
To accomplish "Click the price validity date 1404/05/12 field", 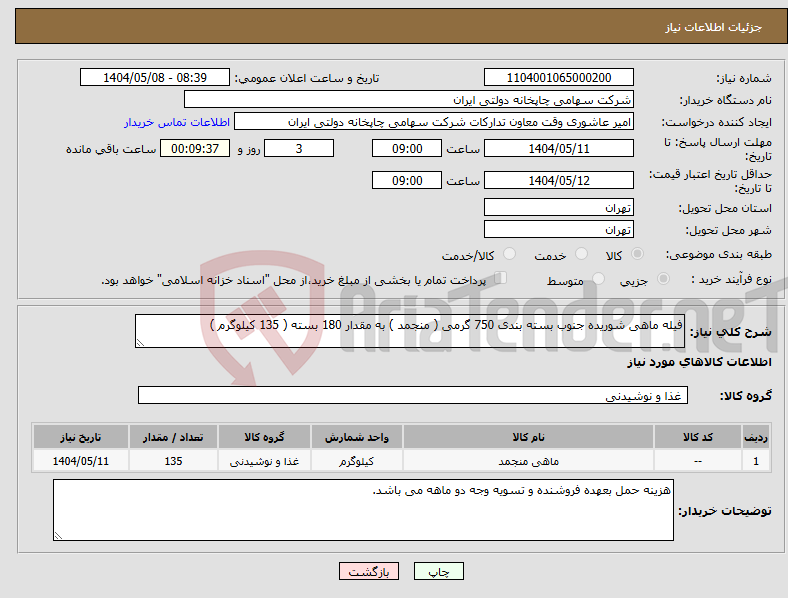I will (558, 180).
